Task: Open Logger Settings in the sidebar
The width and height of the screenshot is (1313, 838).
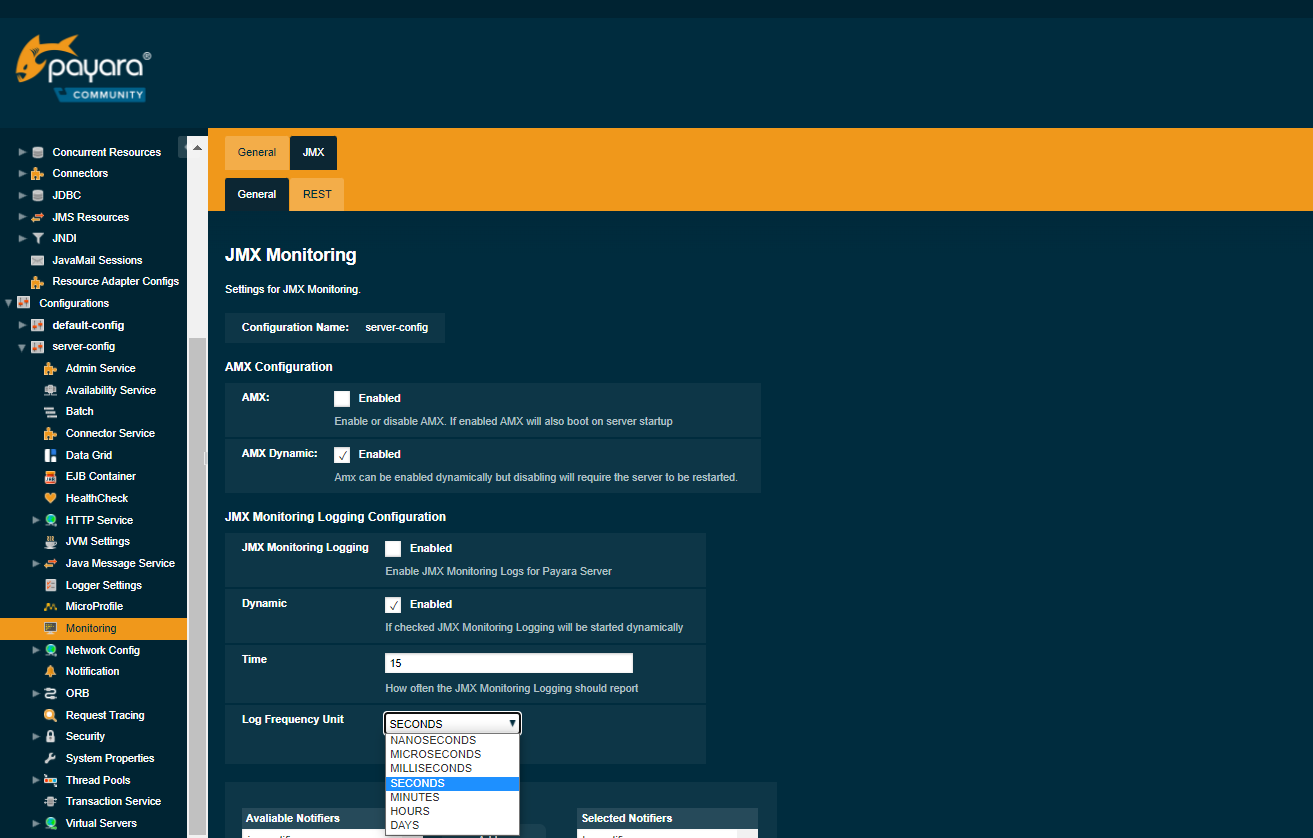Action: [x=103, y=585]
